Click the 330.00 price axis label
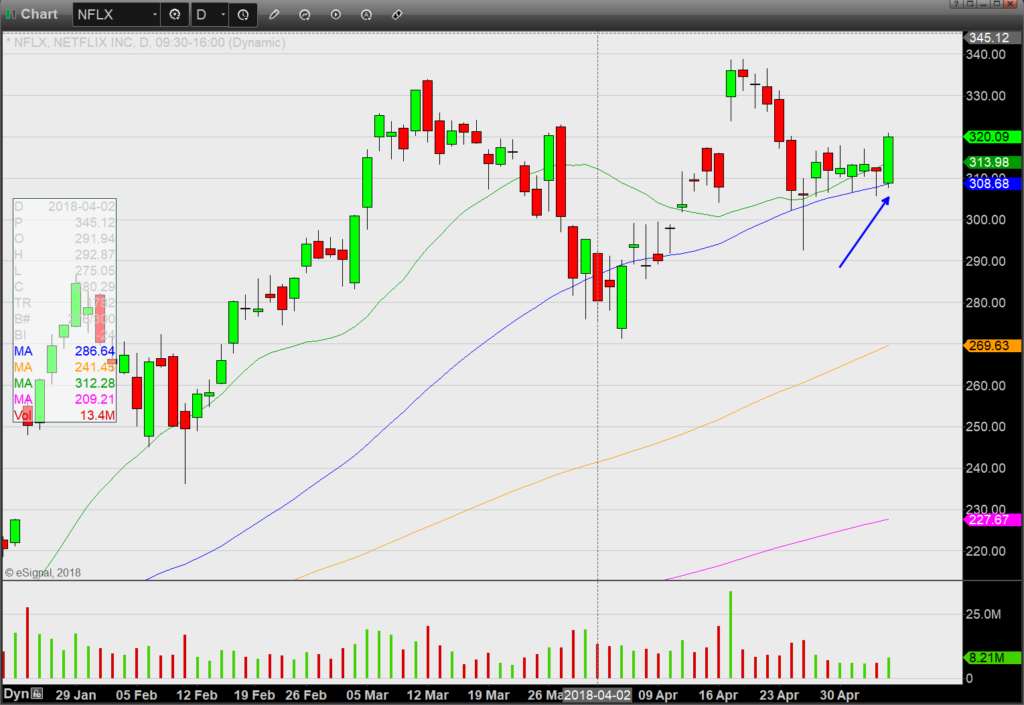Screen dimensions: 1024x705 (986, 95)
